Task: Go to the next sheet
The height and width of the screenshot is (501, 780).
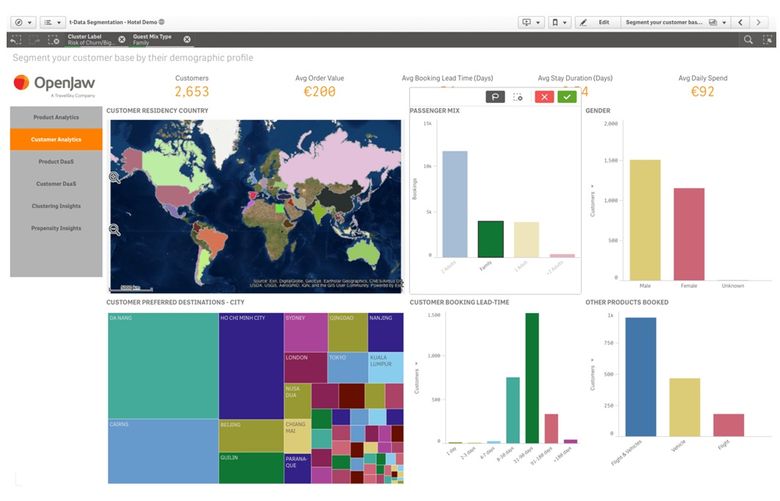Action: click(759, 22)
